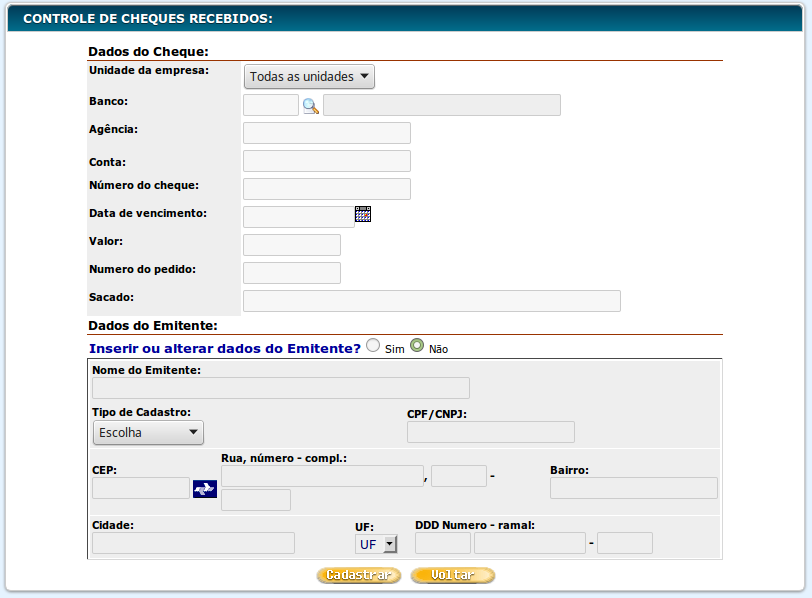Select the Não radio option
Viewport: 812px width, 598px height.
(417, 345)
